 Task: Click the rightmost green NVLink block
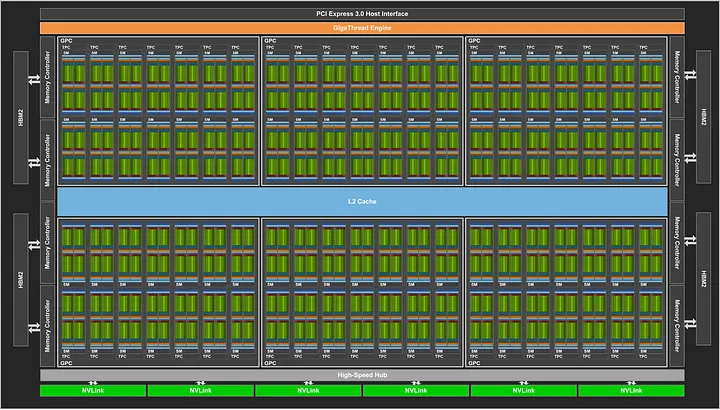click(631, 391)
